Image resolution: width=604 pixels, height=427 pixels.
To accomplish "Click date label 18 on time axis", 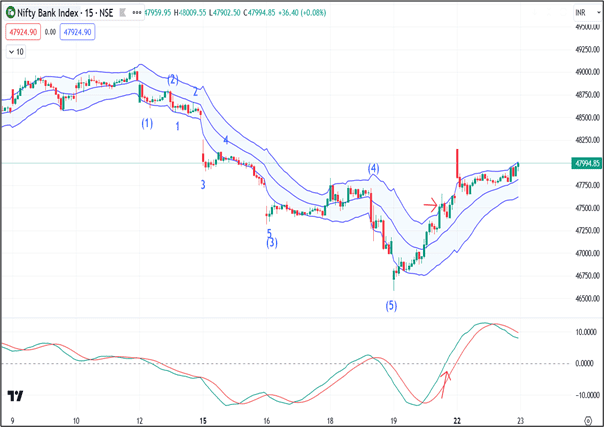I will tap(330, 420).
